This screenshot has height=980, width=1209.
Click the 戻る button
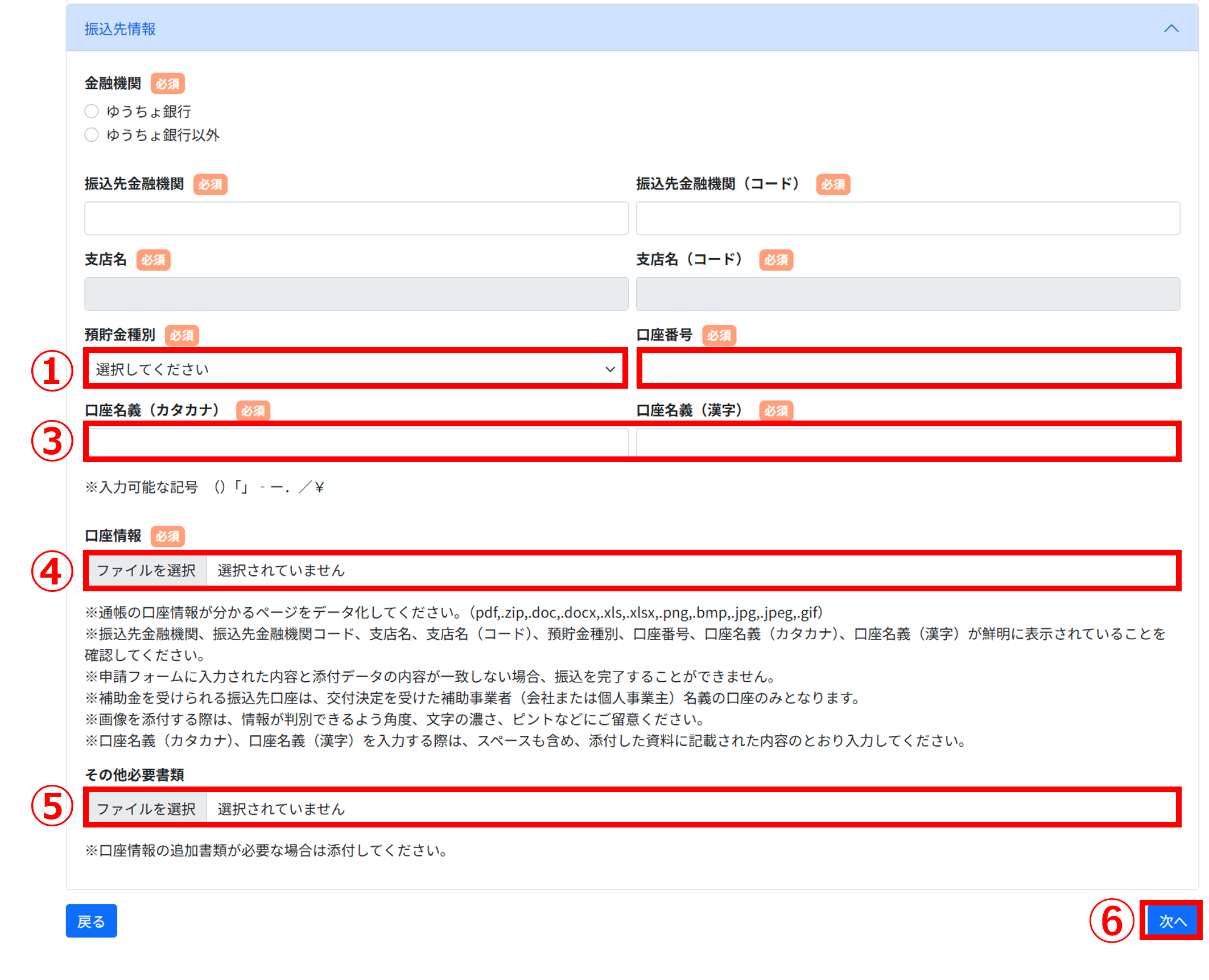pyautogui.click(x=91, y=920)
